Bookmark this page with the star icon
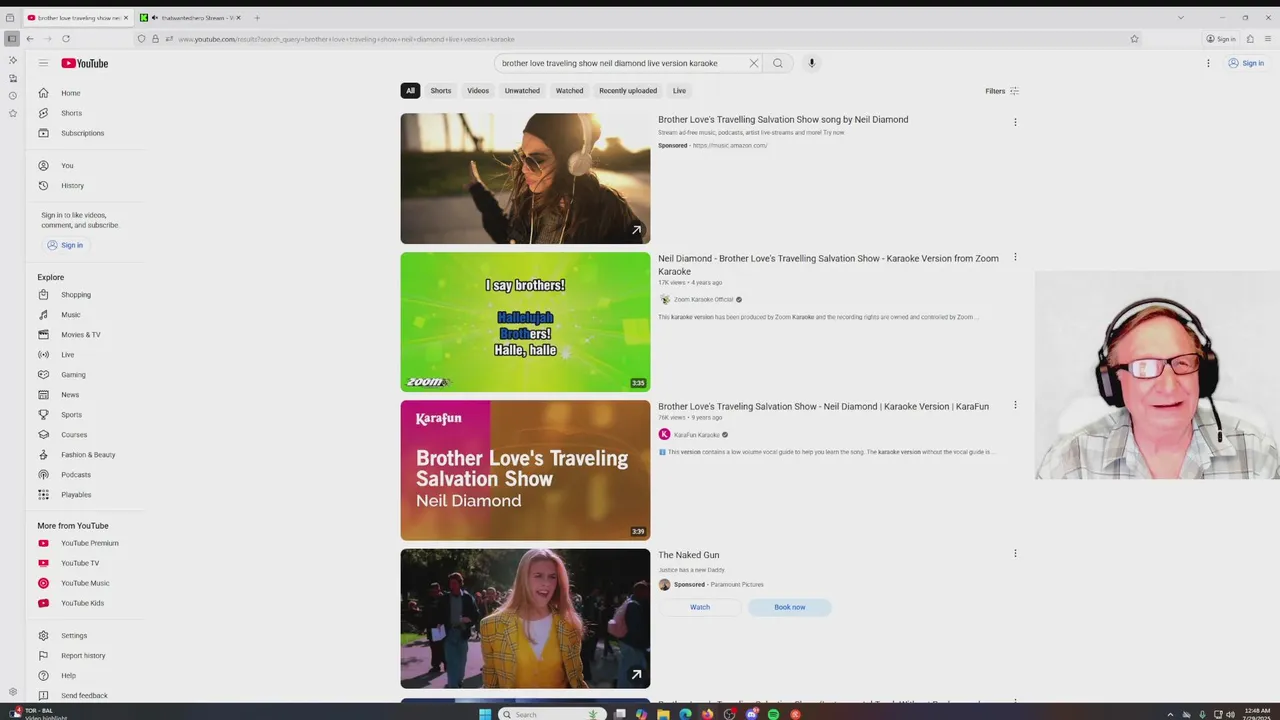The image size is (1280, 720). point(1134,39)
